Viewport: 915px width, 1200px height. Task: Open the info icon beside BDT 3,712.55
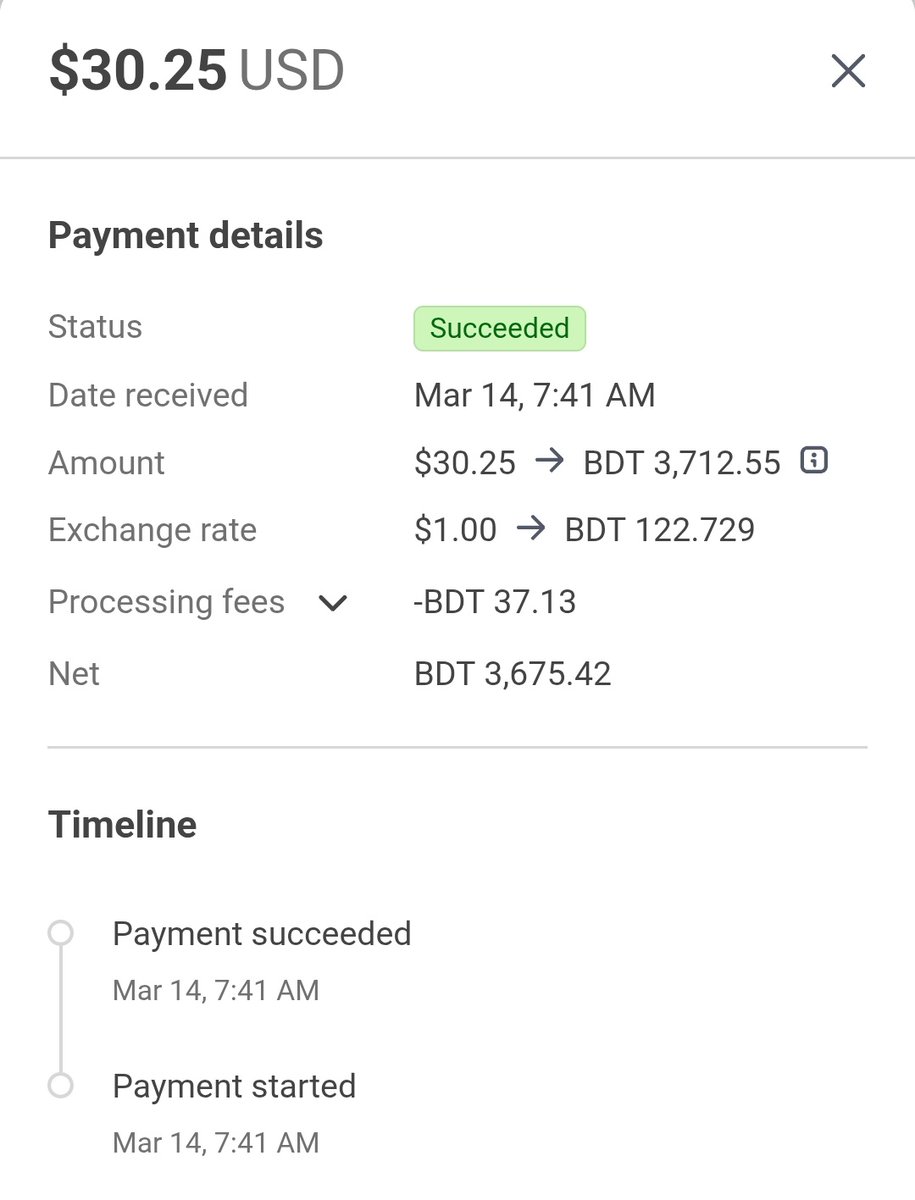[x=814, y=460]
